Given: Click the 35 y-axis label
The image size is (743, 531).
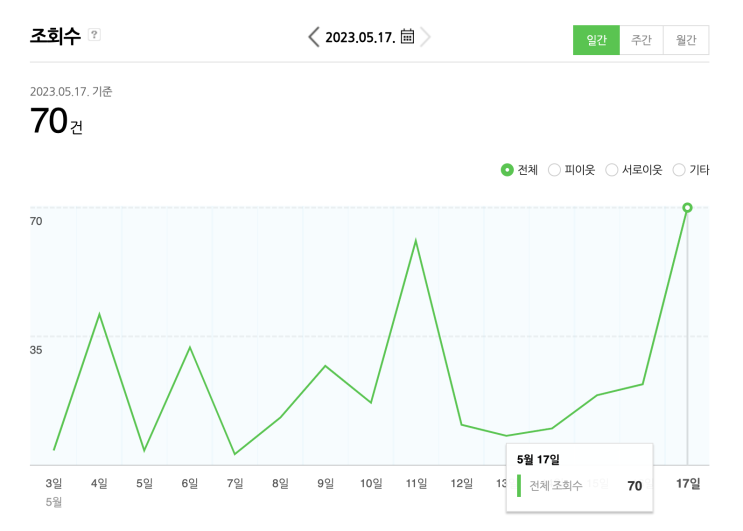Looking at the screenshot, I should [x=36, y=350].
